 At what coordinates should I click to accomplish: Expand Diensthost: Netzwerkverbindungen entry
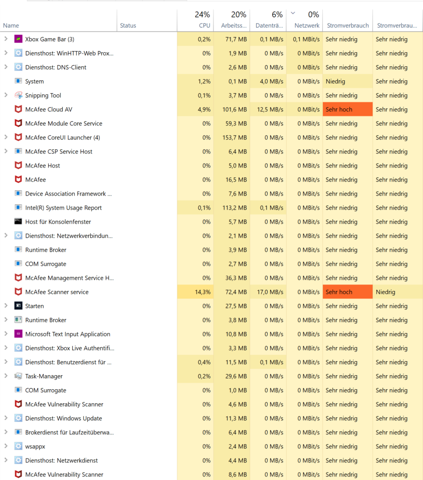6,236
